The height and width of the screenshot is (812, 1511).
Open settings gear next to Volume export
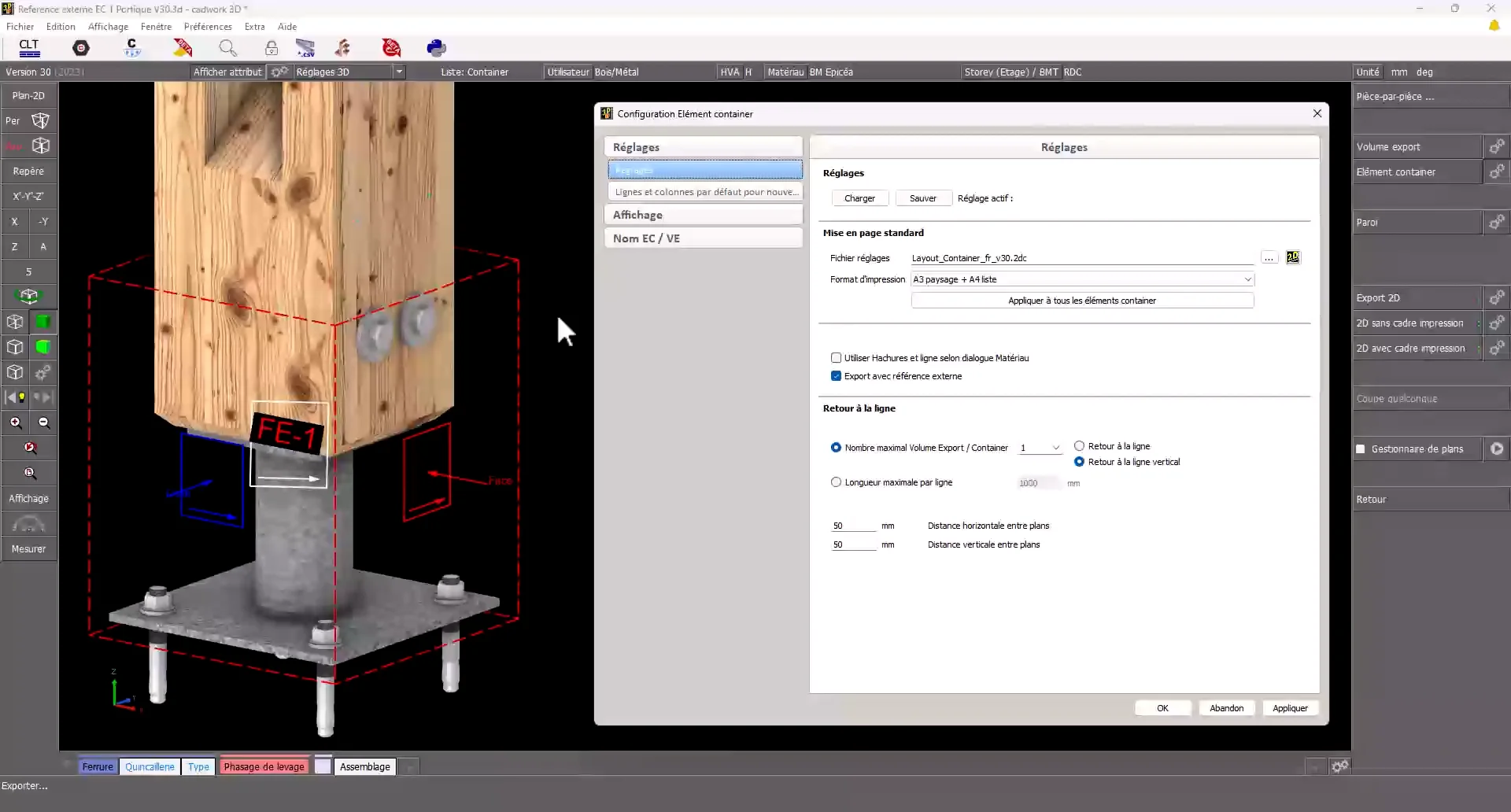pos(1496,147)
